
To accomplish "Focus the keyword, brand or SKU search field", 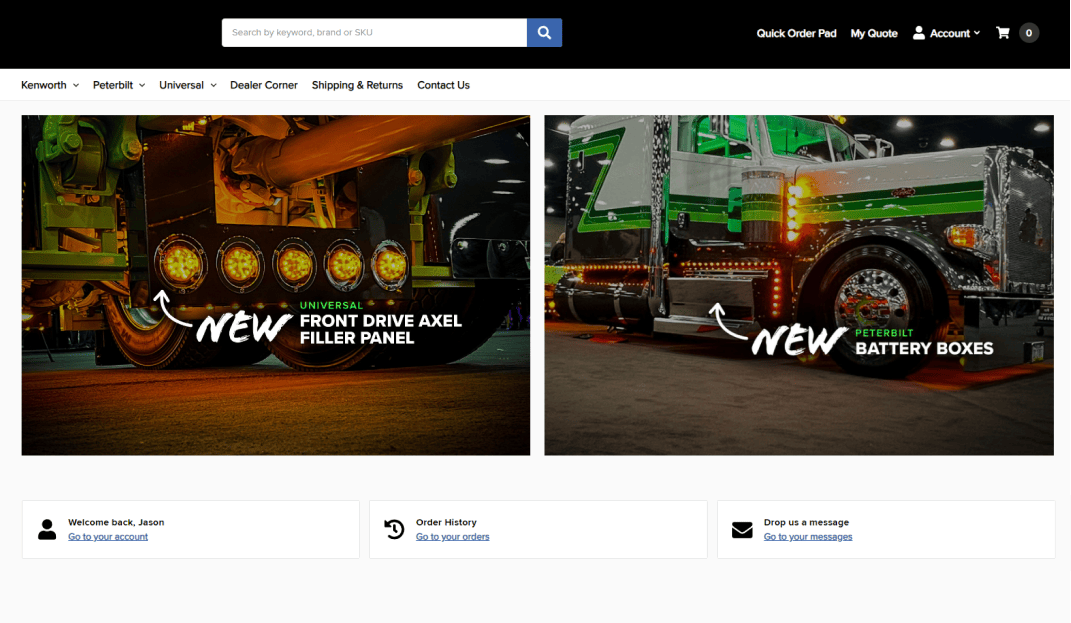I will tap(374, 33).
